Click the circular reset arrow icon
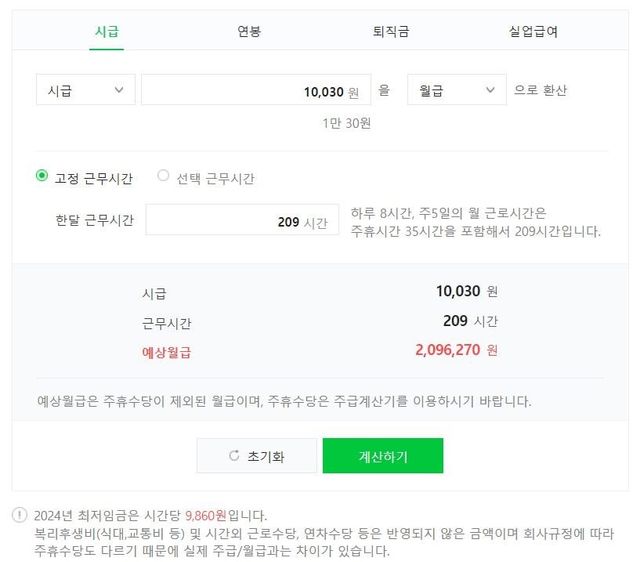640x562 pixels. pos(234,456)
